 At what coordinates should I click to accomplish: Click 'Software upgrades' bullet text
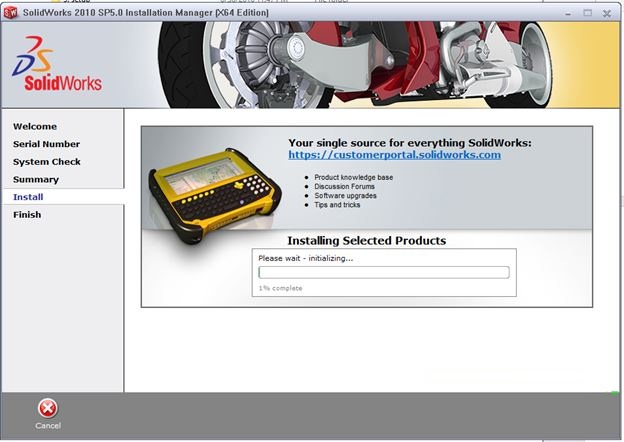[x=345, y=196]
